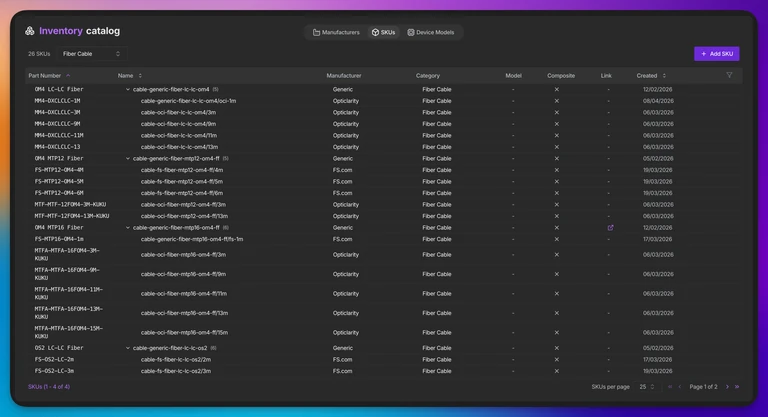Image resolution: width=768 pixels, height=417 pixels.
Task: Click the Model column header
Action: click(513, 75)
